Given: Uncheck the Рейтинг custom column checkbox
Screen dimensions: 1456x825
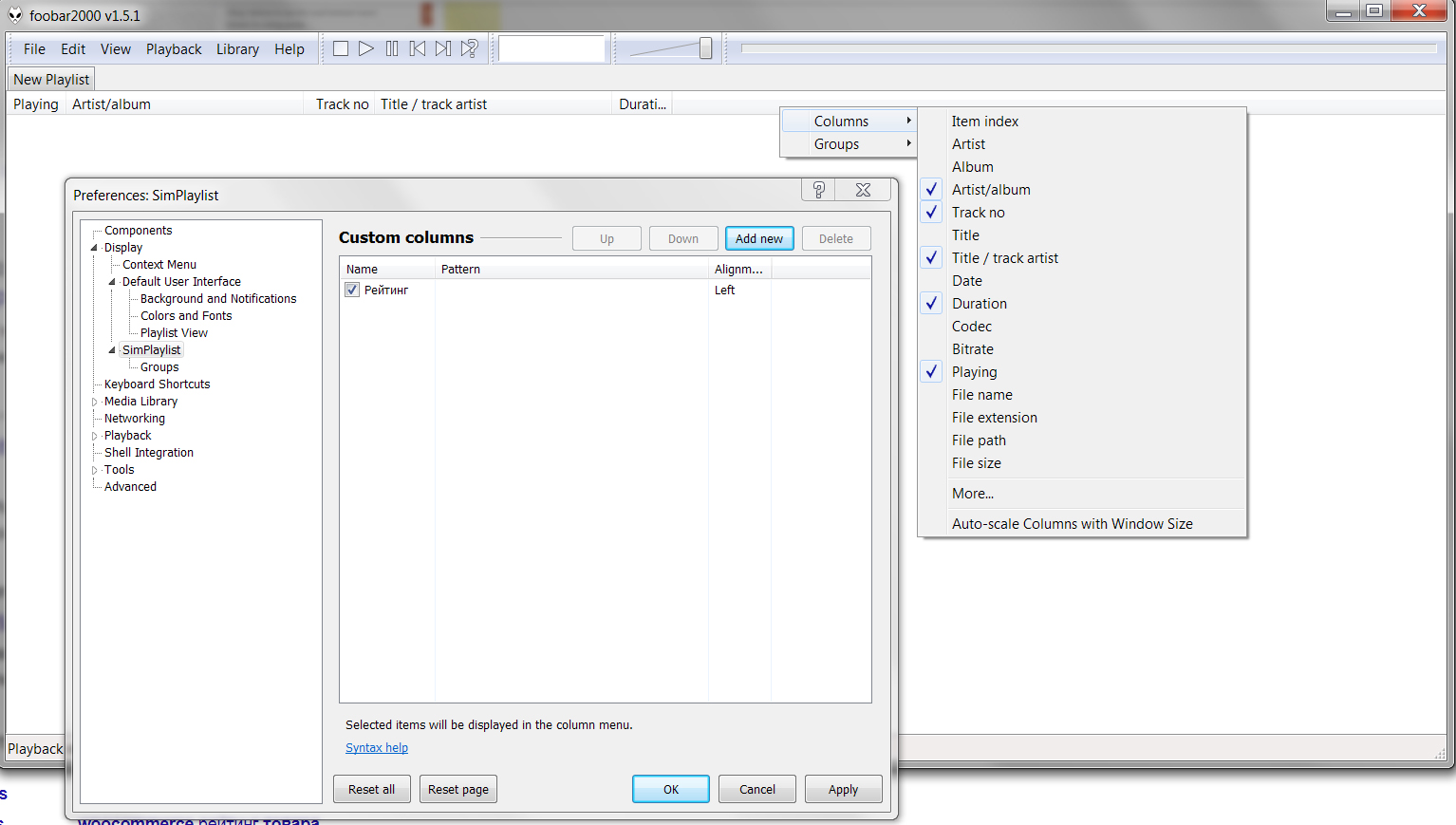Looking at the screenshot, I should click(x=352, y=291).
